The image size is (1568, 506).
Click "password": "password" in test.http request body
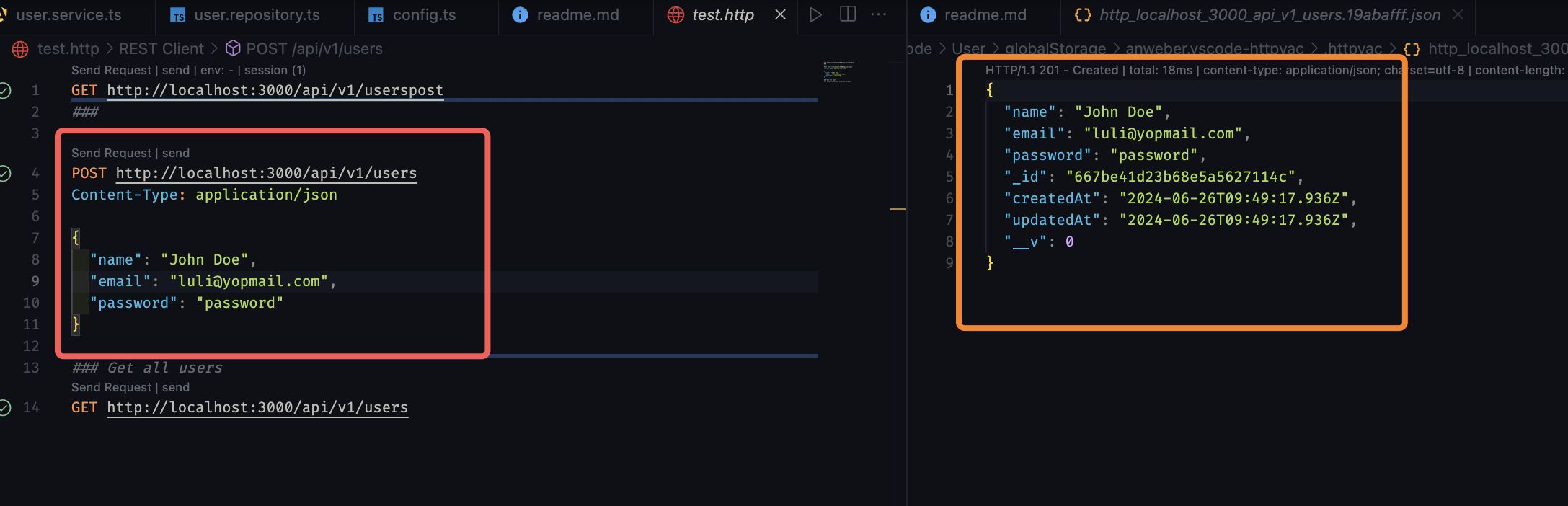(x=186, y=303)
